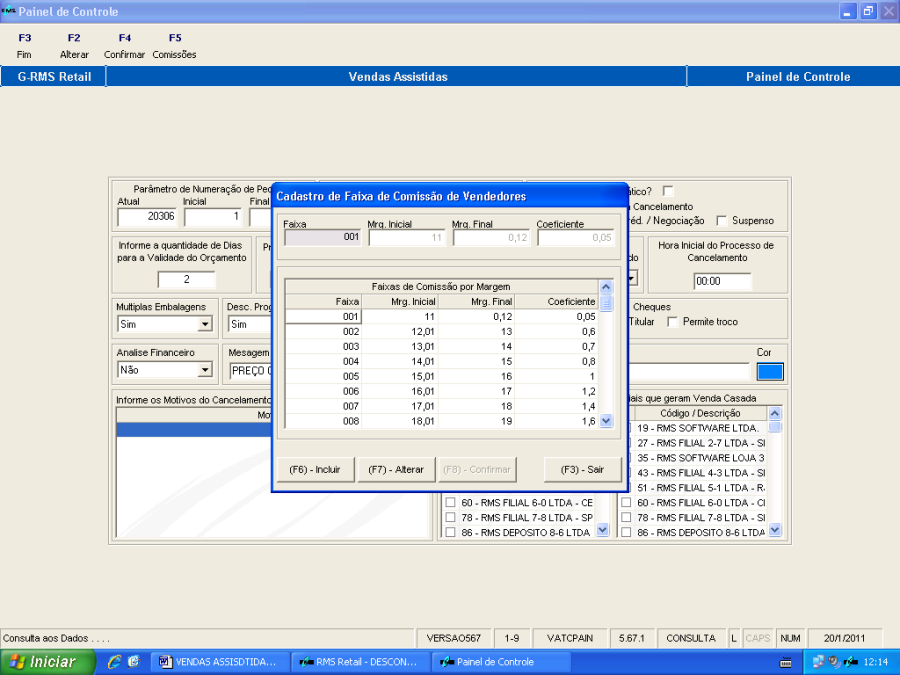900x675 pixels.
Task: Expand the Multiplas Embalagens dropdown
Action: coord(205,325)
